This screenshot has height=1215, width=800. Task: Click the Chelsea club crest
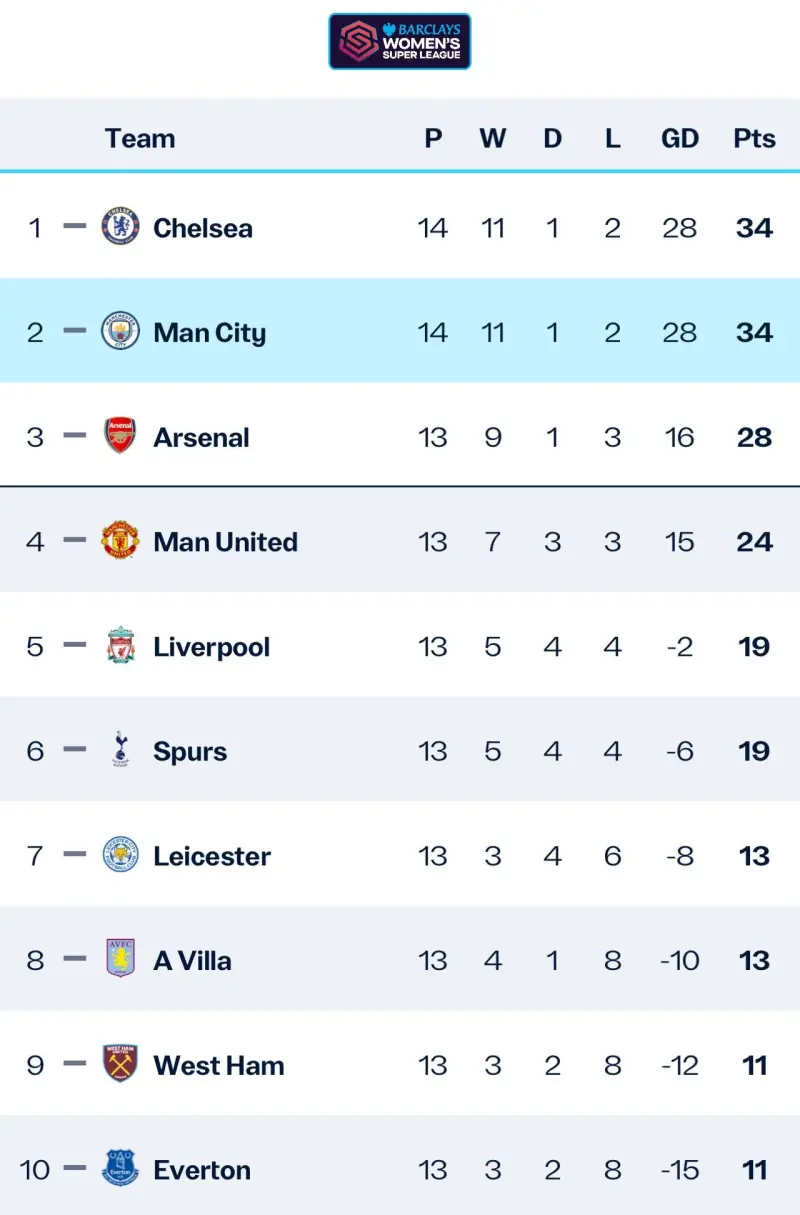pos(121,227)
